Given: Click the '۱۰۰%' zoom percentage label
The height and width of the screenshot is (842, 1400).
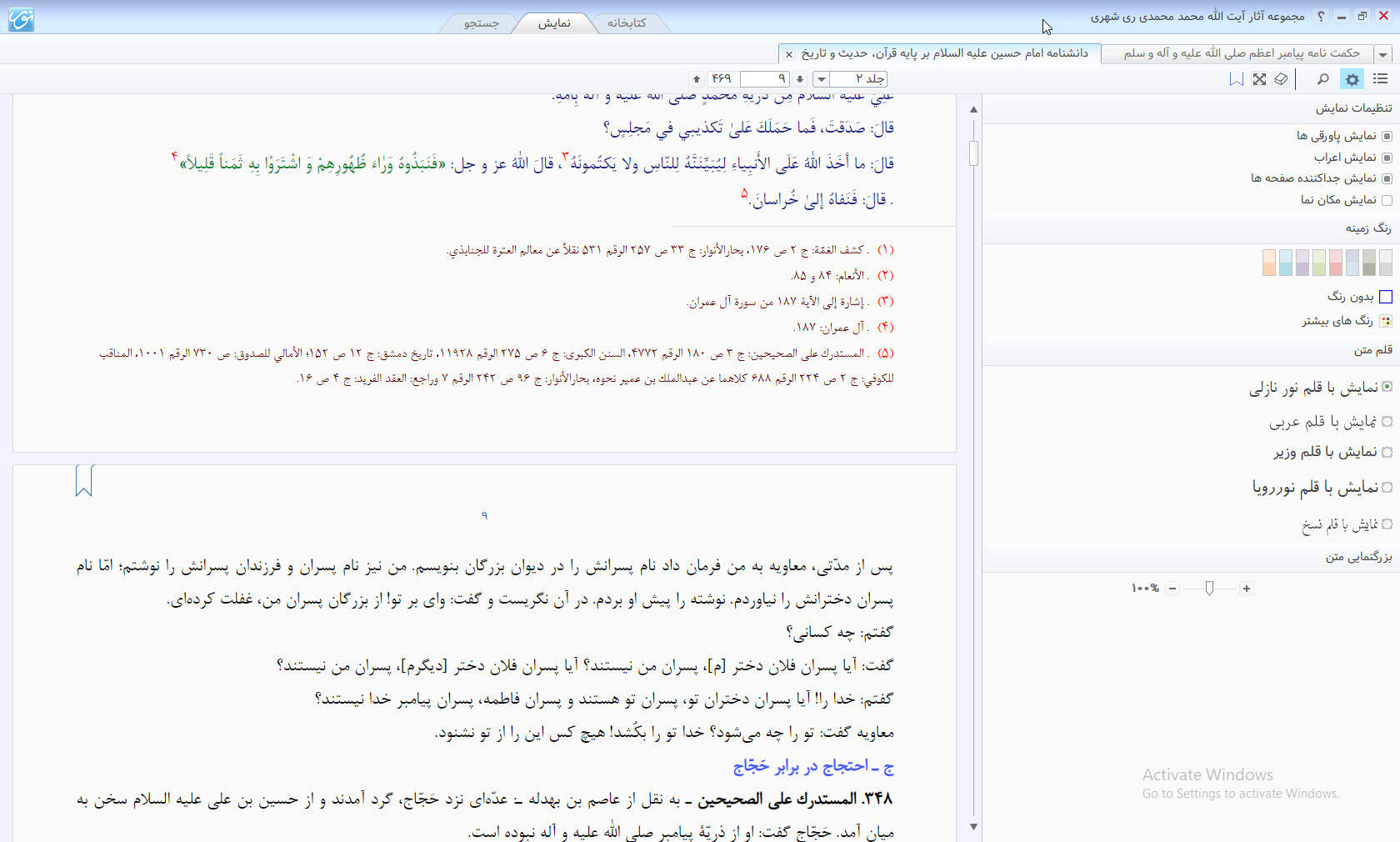Looking at the screenshot, I should (1145, 589).
